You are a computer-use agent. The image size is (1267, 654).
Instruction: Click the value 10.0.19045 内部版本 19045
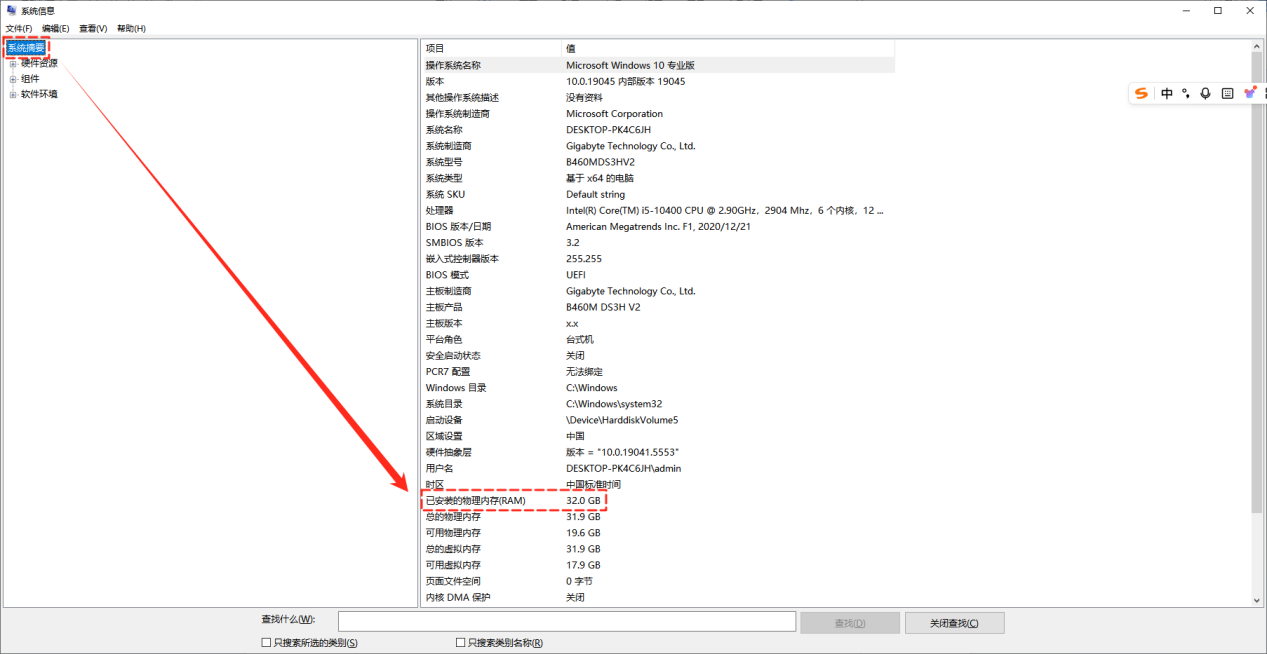pos(625,81)
